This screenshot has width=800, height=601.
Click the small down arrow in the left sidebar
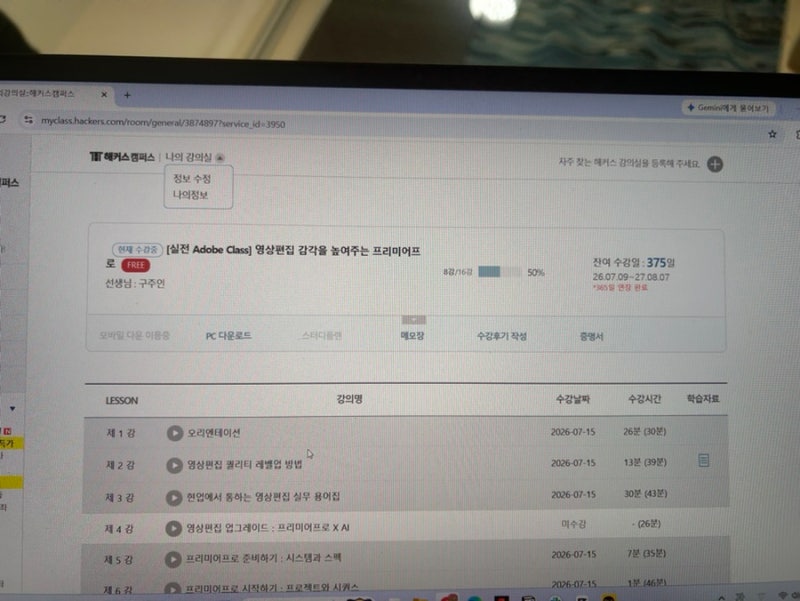[x=12, y=409]
